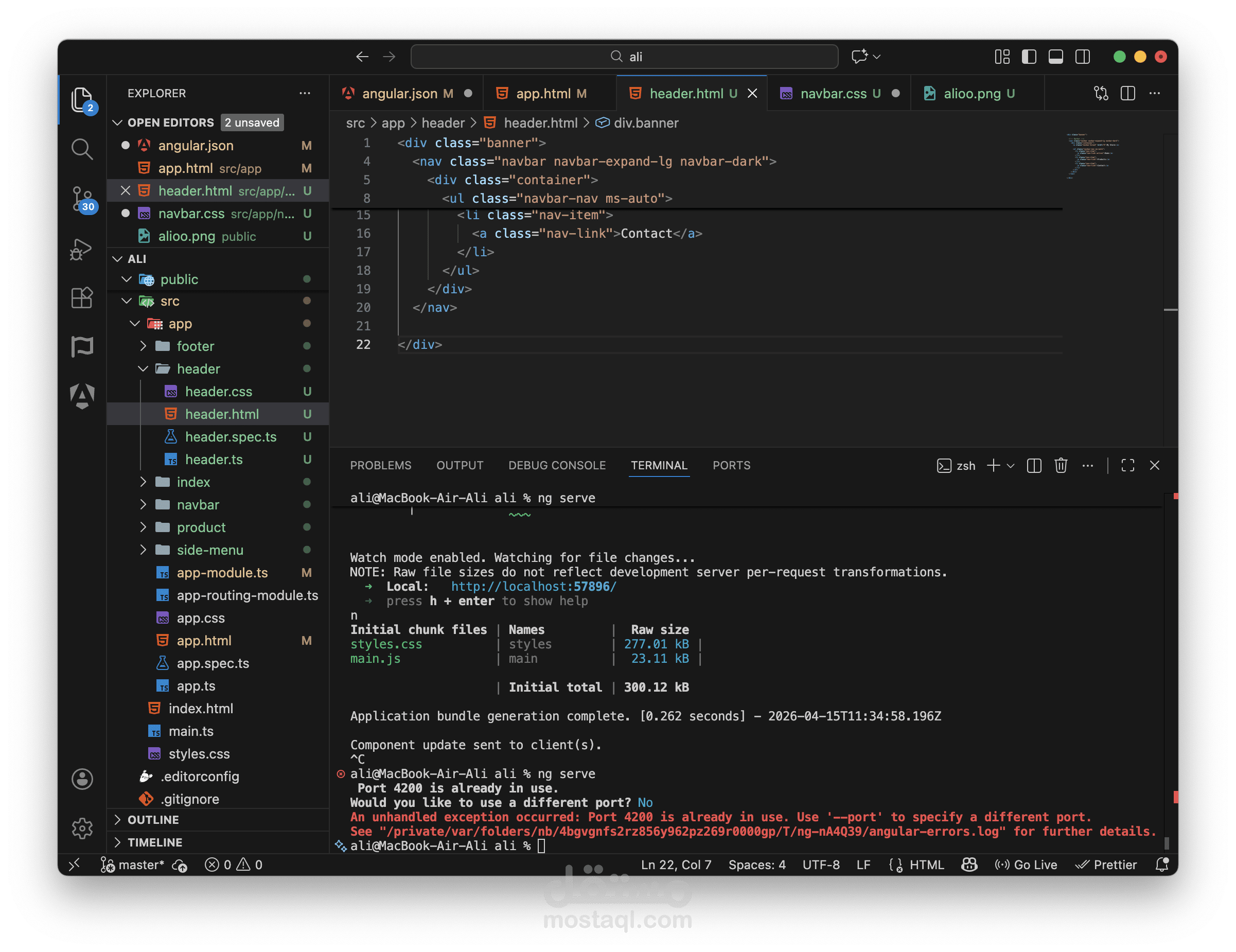Screen dimensions: 1236x952
Task: Switch to navbar.css editor tab
Action: click(x=833, y=93)
